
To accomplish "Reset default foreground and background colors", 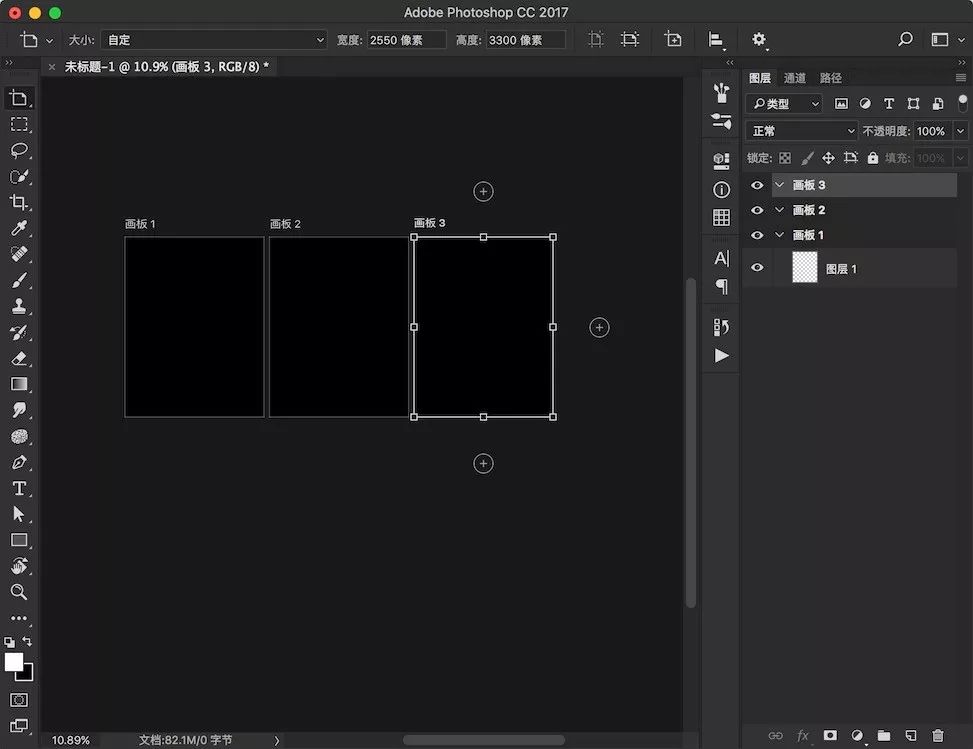I will point(9,642).
